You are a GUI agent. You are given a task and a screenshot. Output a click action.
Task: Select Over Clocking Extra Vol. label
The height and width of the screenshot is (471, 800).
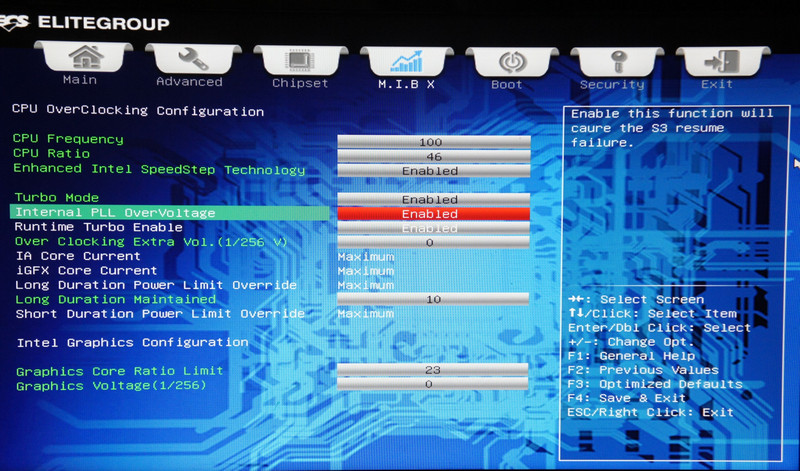click(x=151, y=241)
